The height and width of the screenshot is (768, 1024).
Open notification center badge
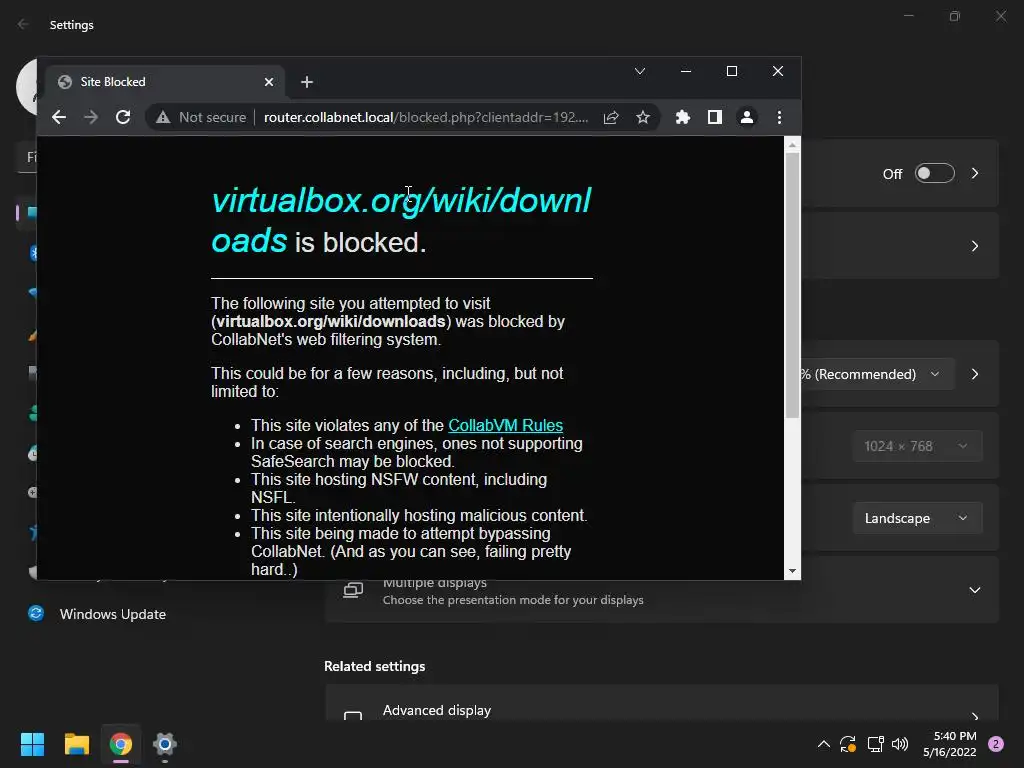pyautogui.click(x=996, y=744)
